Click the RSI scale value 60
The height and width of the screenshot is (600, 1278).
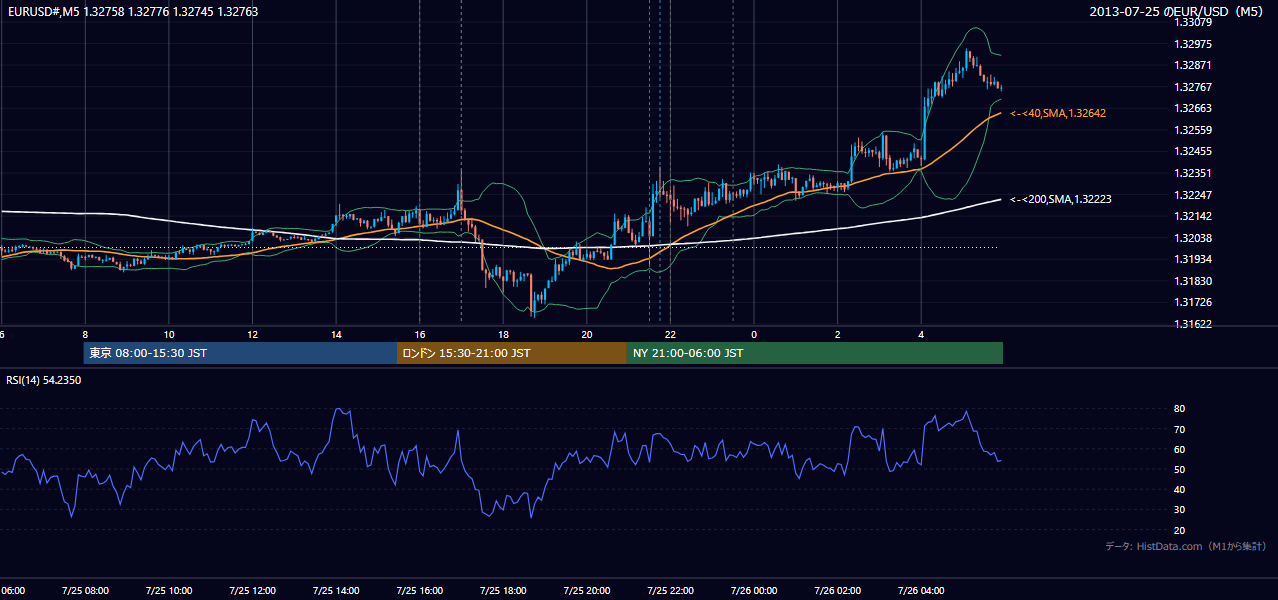tap(1179, 449)
